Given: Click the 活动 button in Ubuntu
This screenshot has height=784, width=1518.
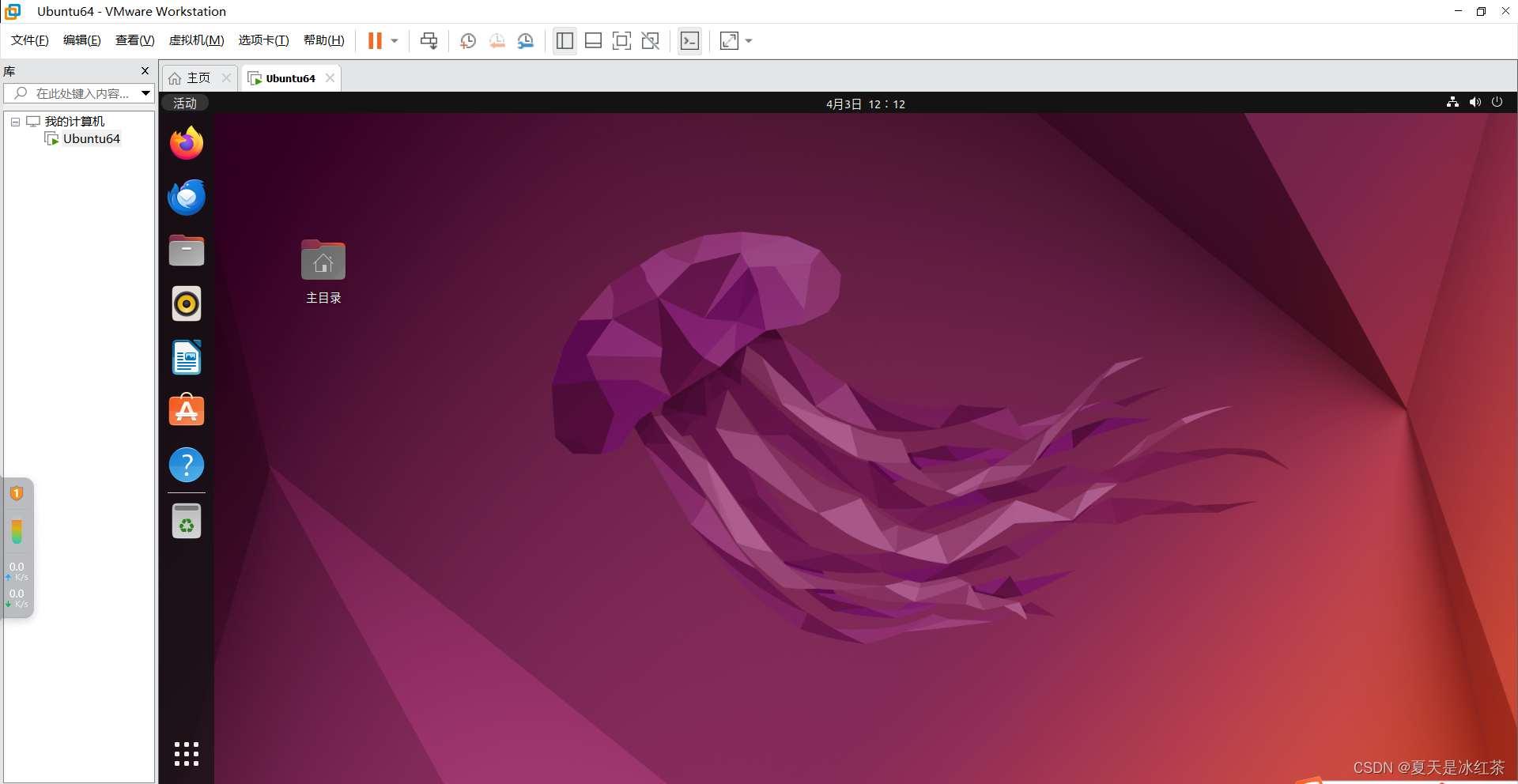Looking at the screenshot, I should click(x=185, y=104).
